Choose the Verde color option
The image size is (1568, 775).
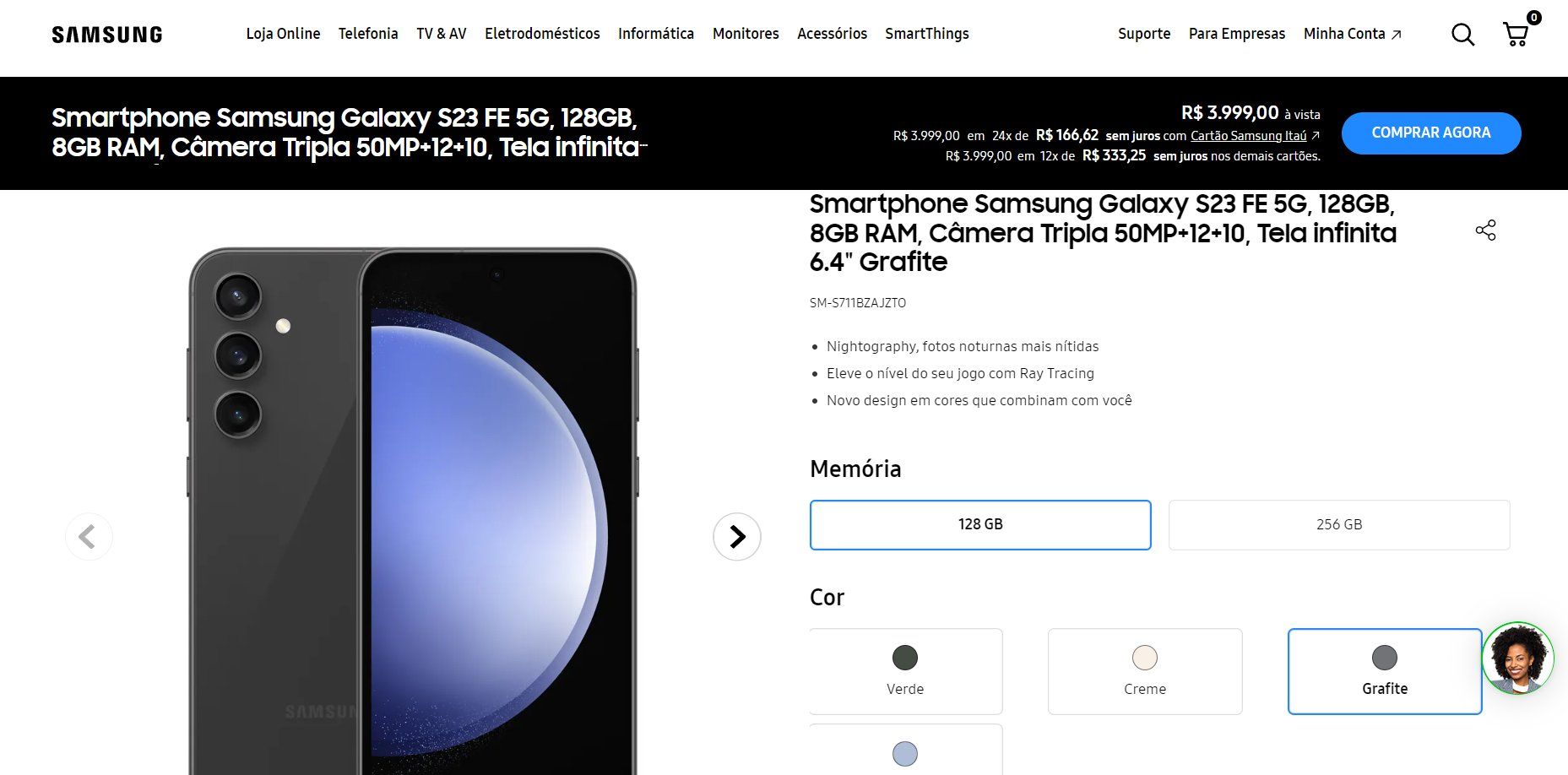[905, 671]
